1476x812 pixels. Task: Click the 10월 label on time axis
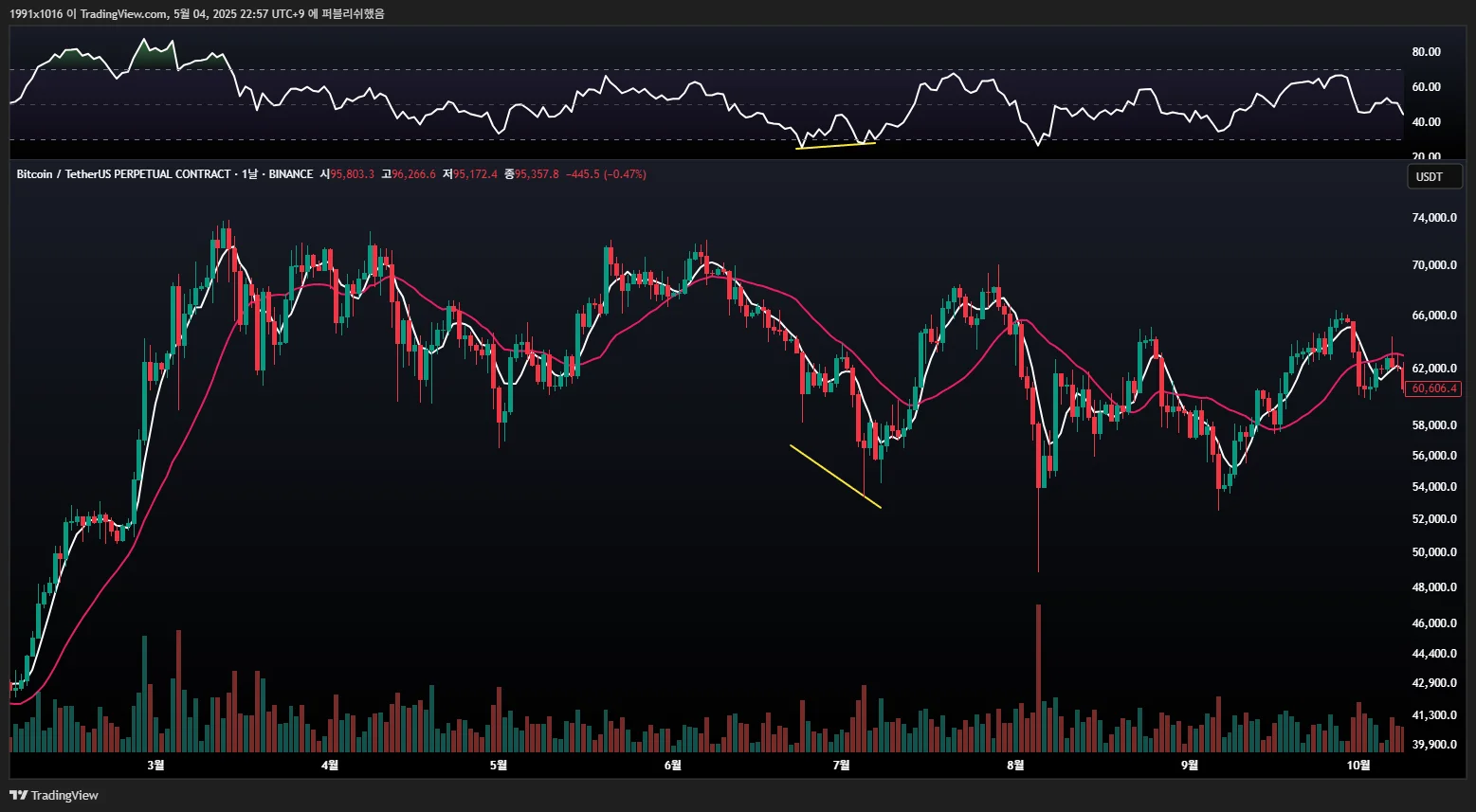(1358, 765)
